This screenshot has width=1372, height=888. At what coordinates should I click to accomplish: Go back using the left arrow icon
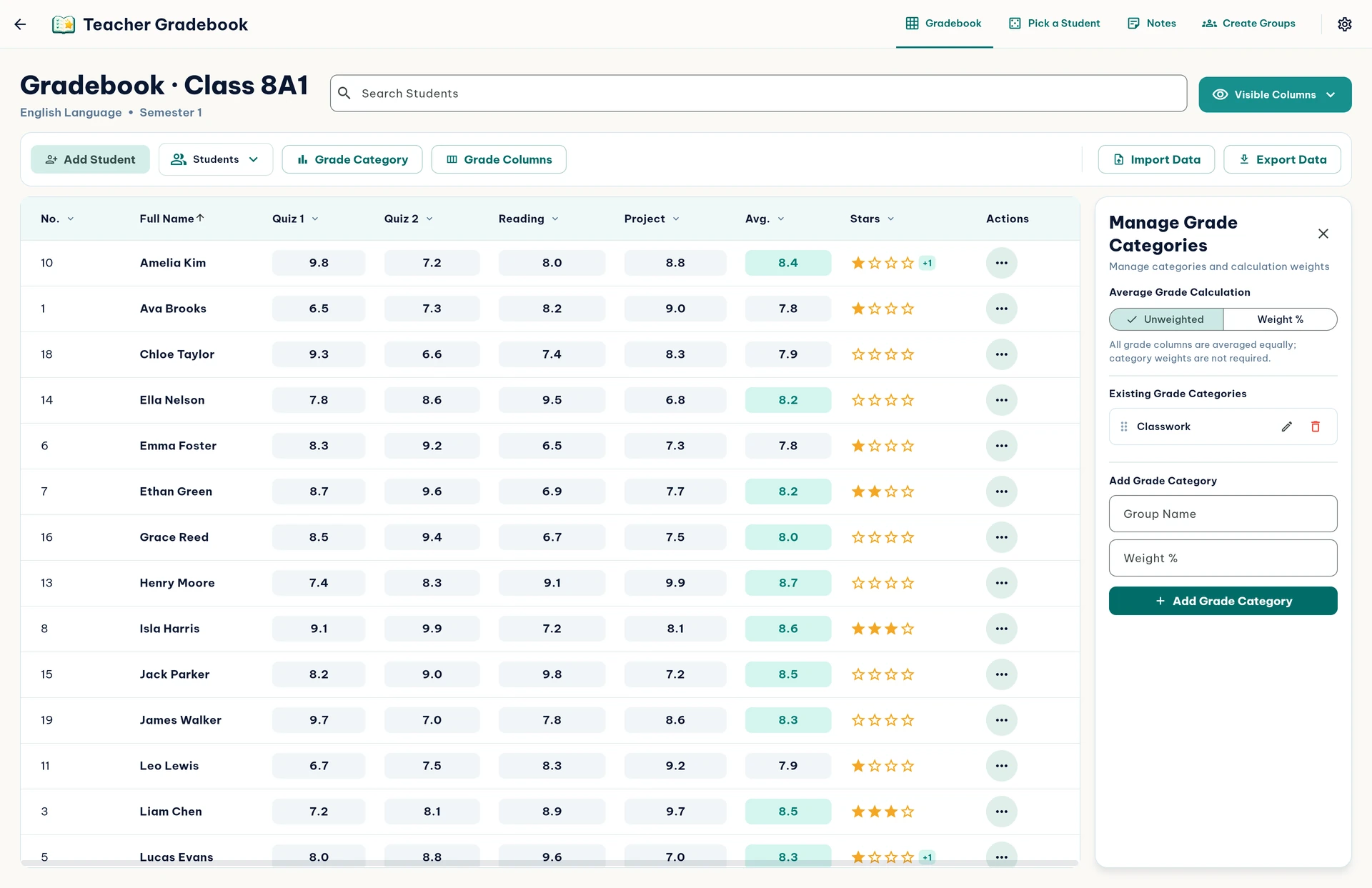20,24
